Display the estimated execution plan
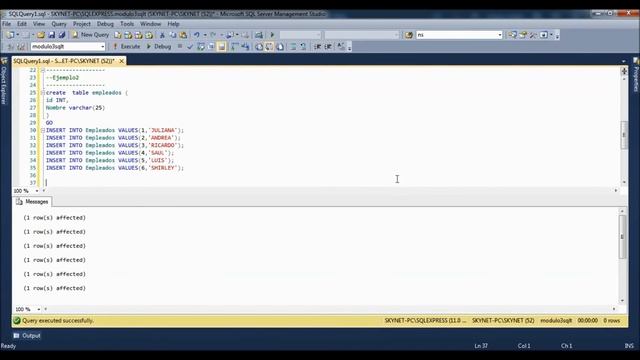Screen dimensions: 640x360 (200, 47)
